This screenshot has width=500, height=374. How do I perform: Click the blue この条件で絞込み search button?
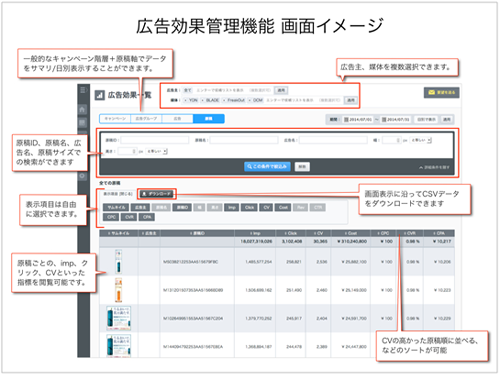[x=267, y=166]
